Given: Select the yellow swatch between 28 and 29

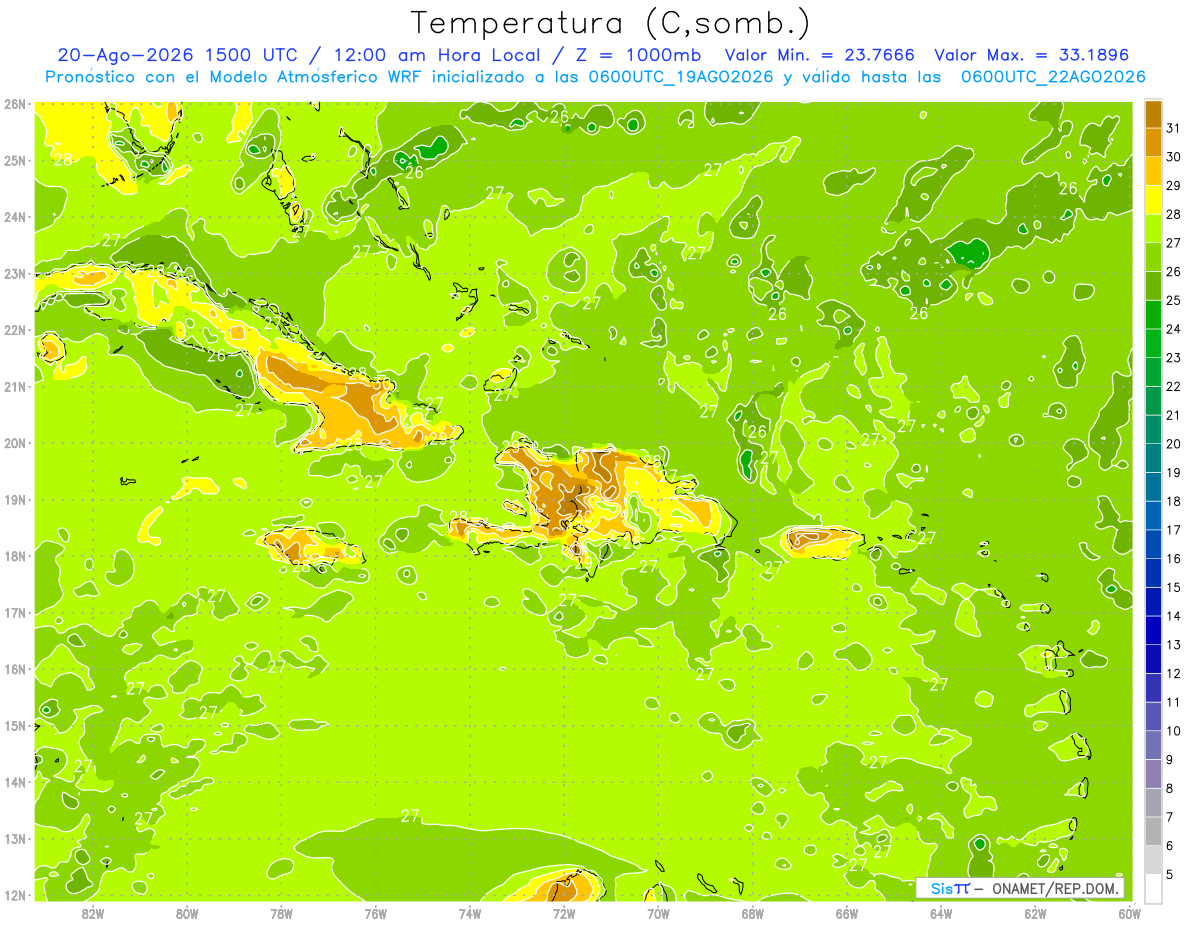Looking at the screenshot, I should [x=1153, y=201].
